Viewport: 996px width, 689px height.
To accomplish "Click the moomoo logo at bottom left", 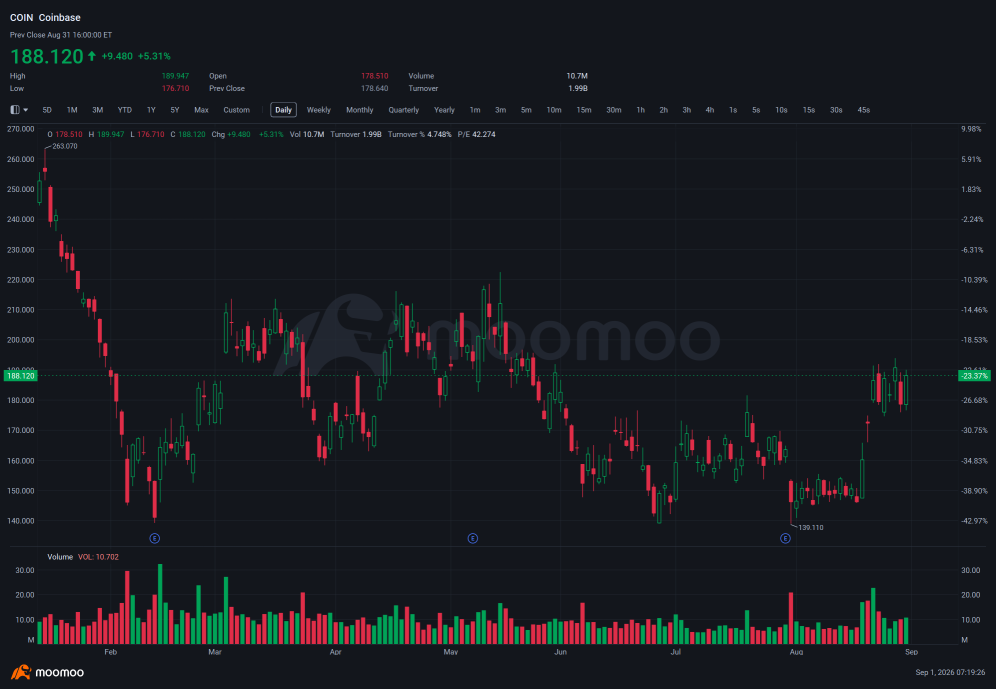I will [x=47, y=672].
